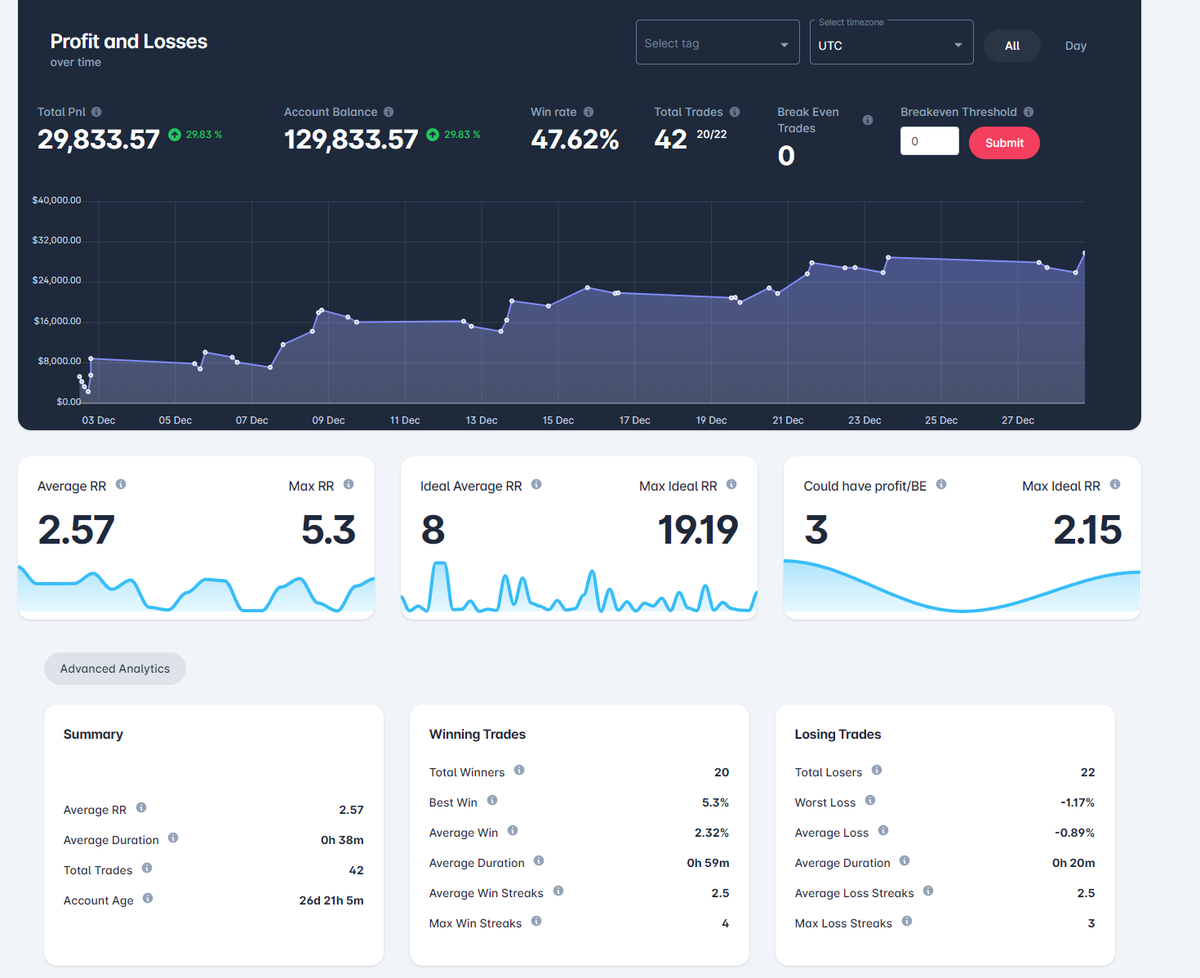The image size is (1200, 978).
Task: Switch chart view to Day
Action: click(1075, 46)
